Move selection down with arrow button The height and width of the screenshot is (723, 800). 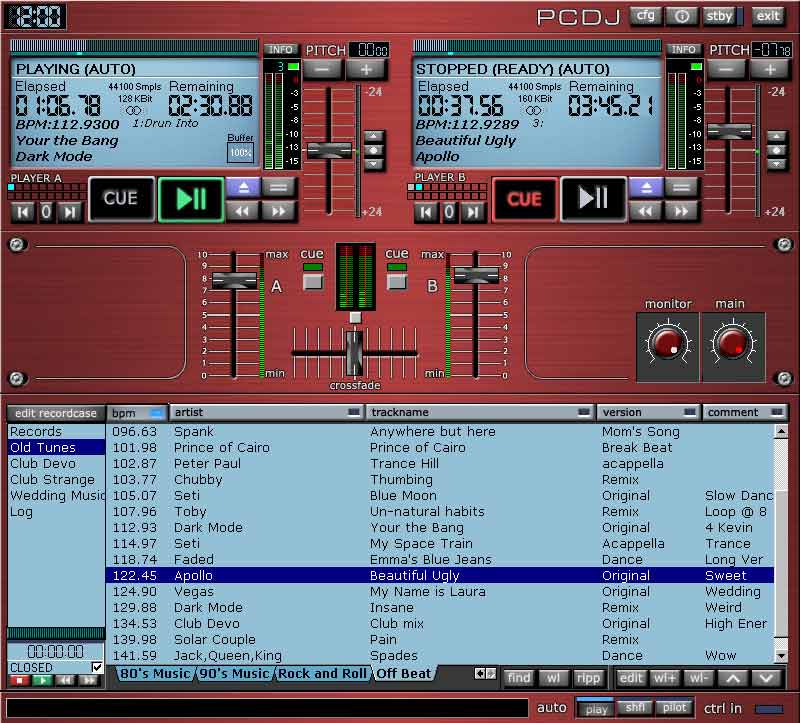pyautogui.click(x=767, y=678)
